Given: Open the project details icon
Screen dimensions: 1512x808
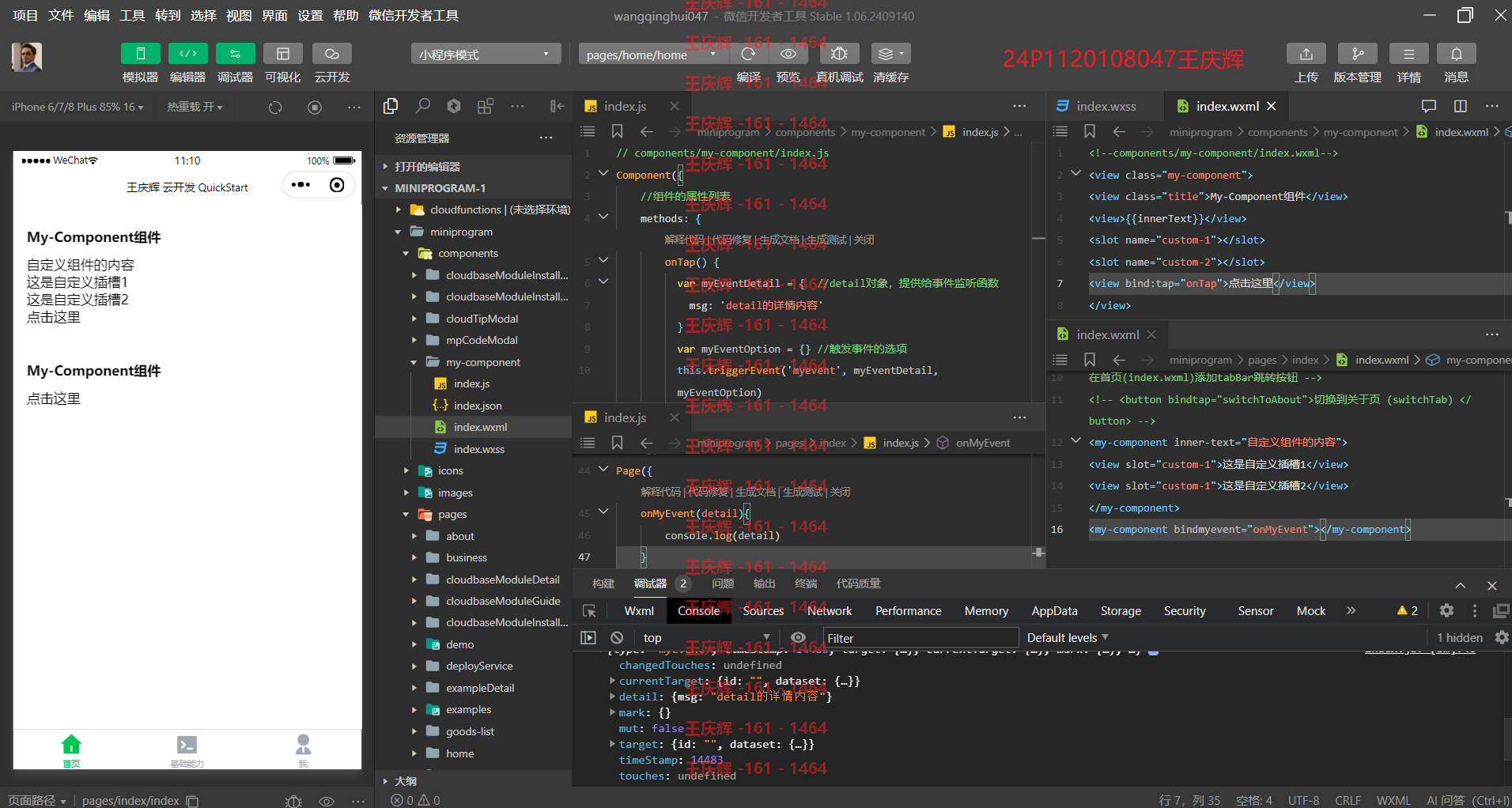Looking at the screenshot, I should (1408, 54).
